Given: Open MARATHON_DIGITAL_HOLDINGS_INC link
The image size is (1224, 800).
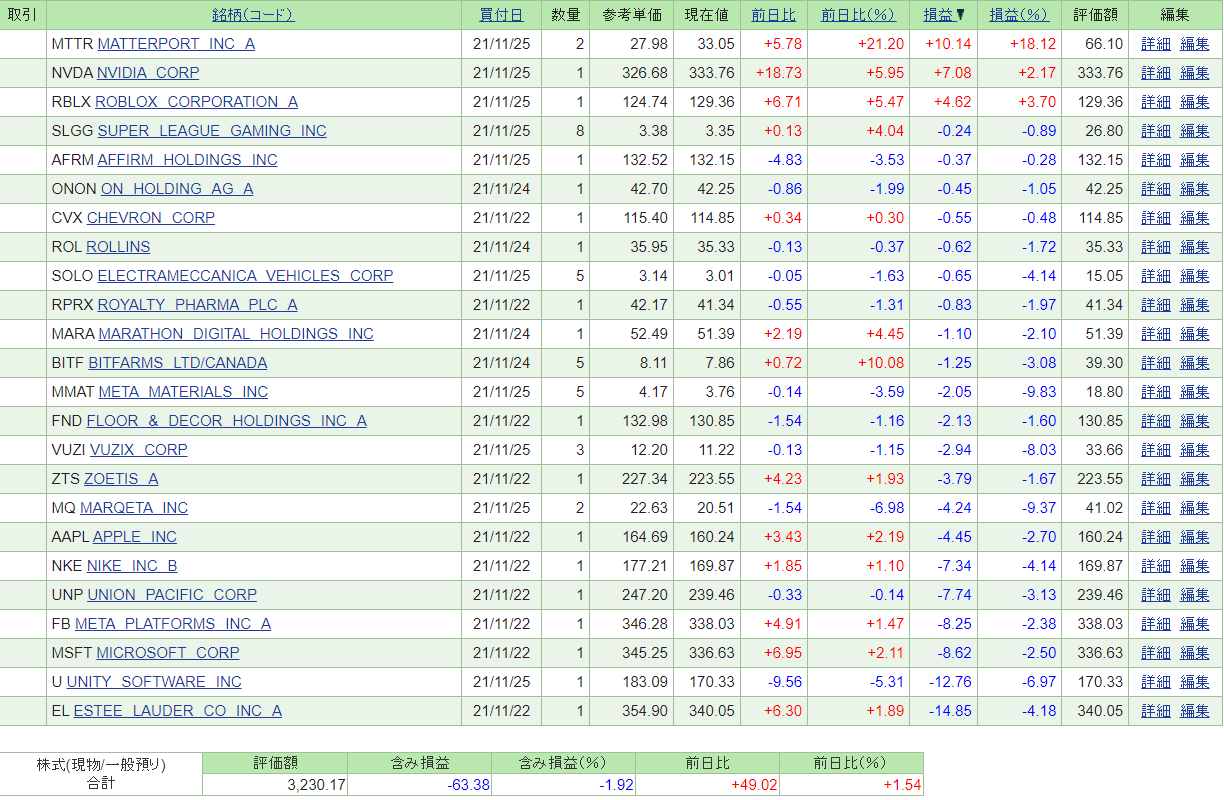Looking at the screenshot, I should coord(236,334).
